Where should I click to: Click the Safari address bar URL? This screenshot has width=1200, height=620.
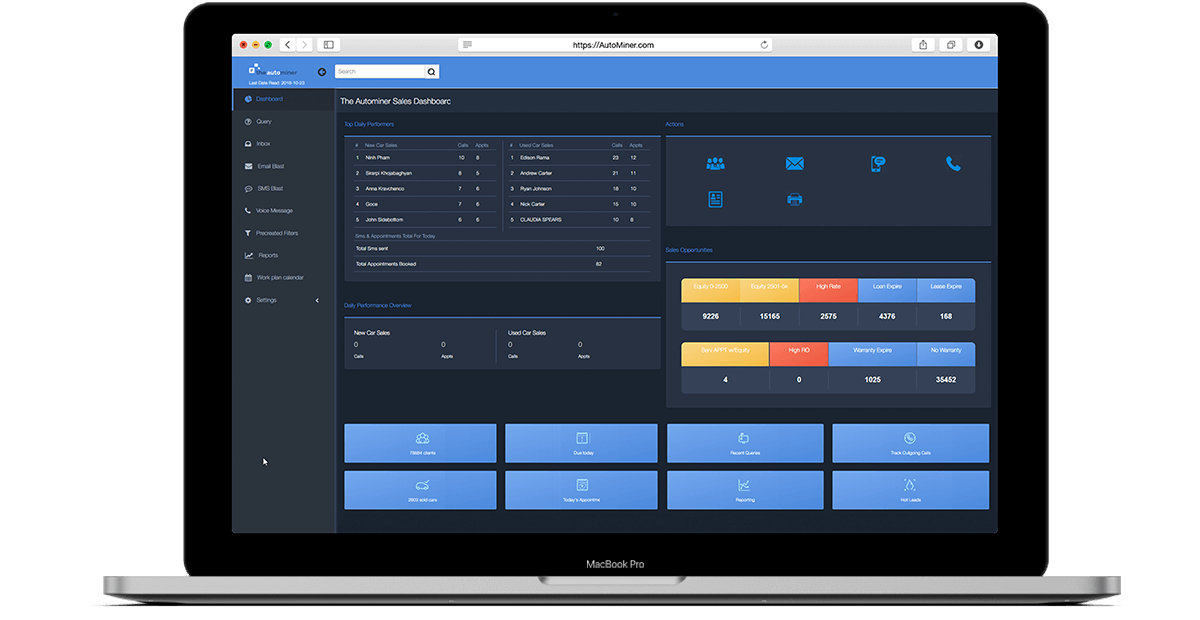coord(613,45)
